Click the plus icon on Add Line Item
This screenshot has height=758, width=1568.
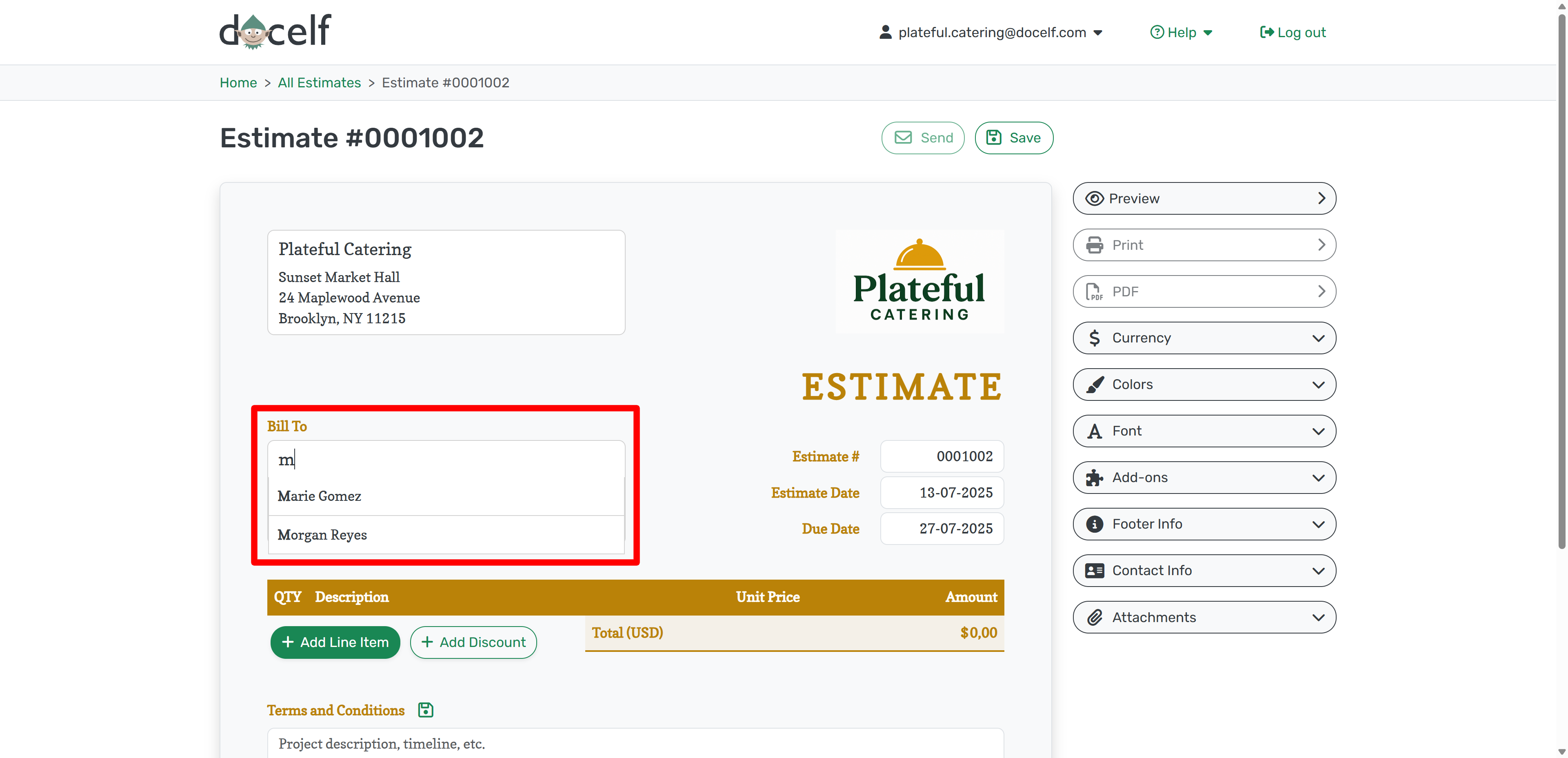point(288,642)
